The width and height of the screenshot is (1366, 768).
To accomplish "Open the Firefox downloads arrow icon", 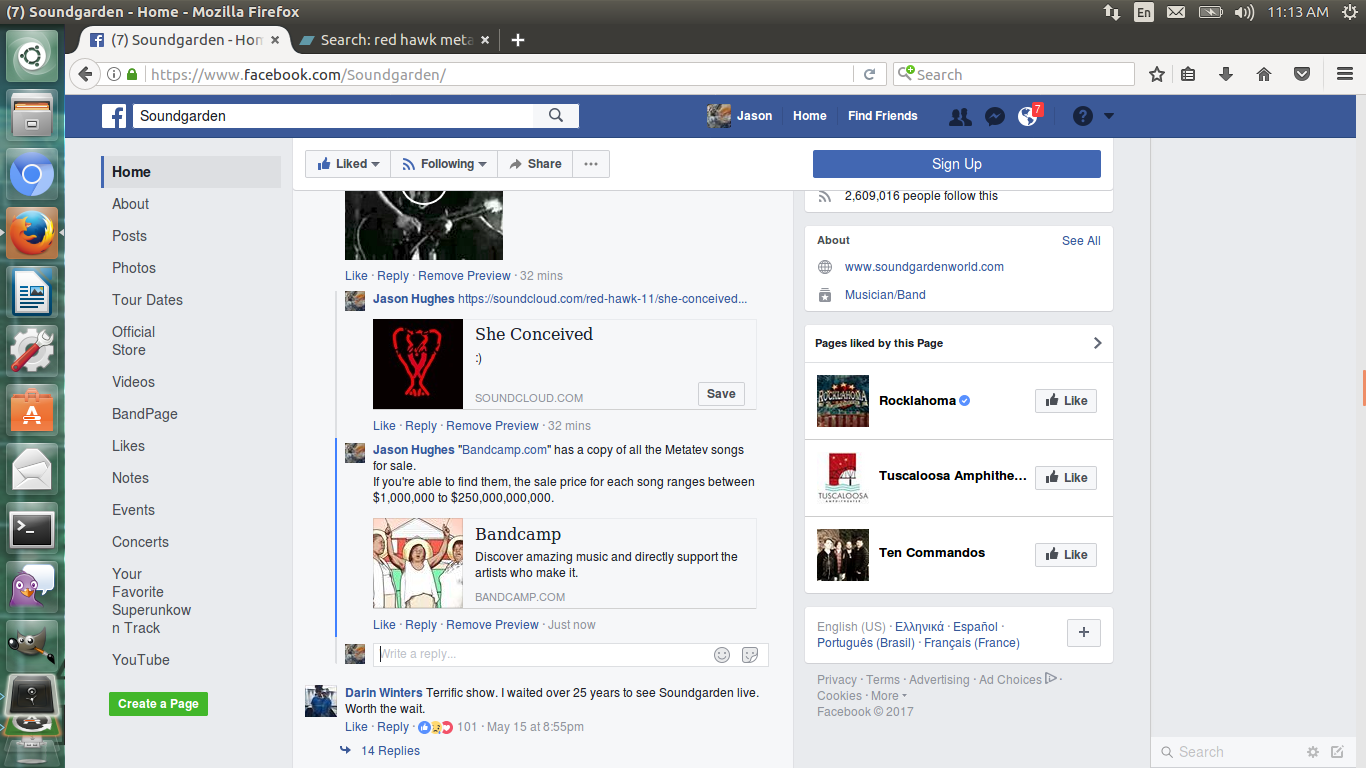I will 1226,74.
